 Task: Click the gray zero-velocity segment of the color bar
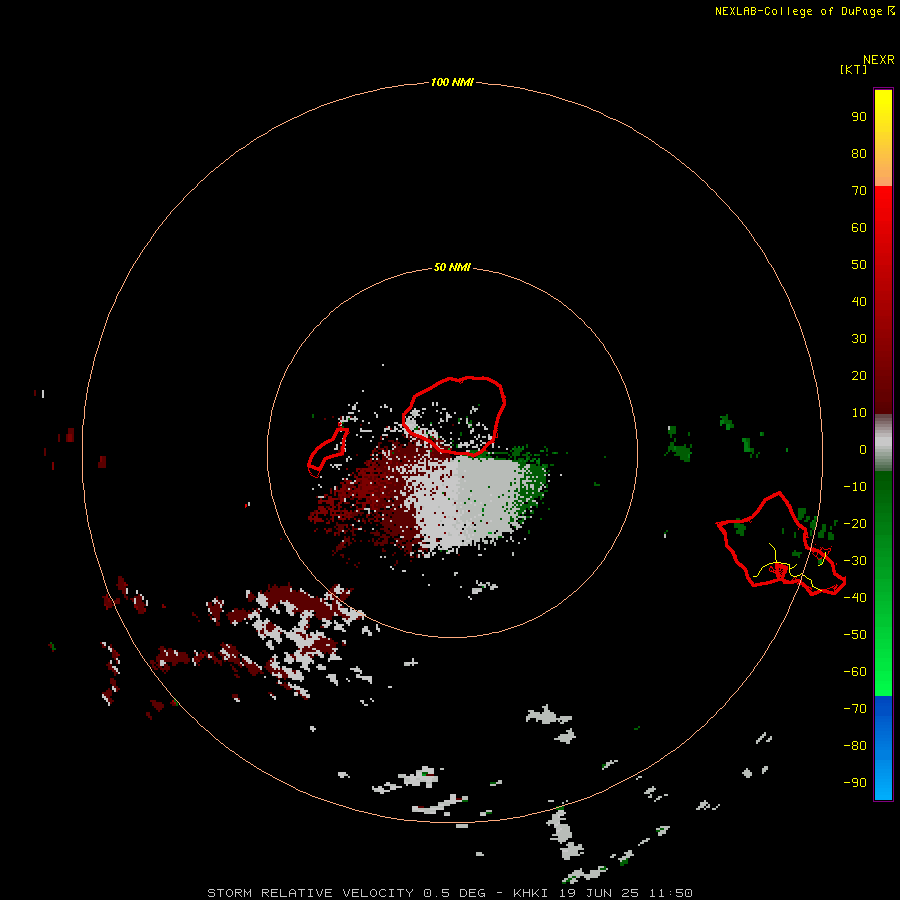883,443
